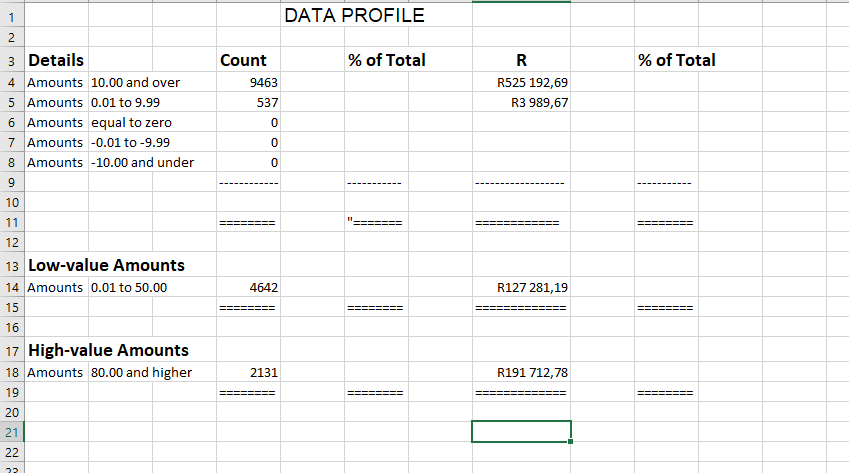The width and height of the screenshot is (849, 473).
Task: Select count value 4642
Action: point(248,287)
